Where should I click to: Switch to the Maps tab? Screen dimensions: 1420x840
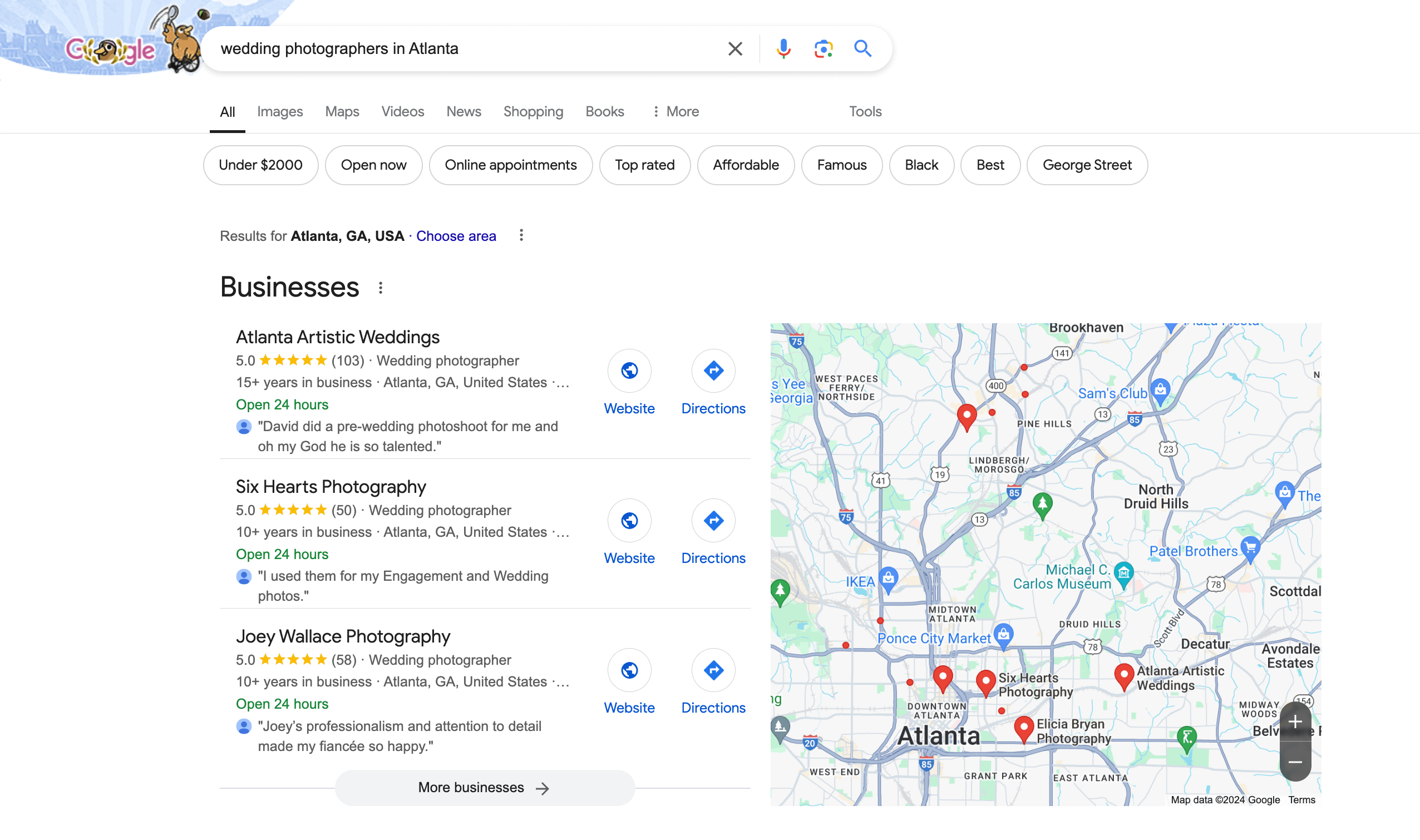pos(342,111)
